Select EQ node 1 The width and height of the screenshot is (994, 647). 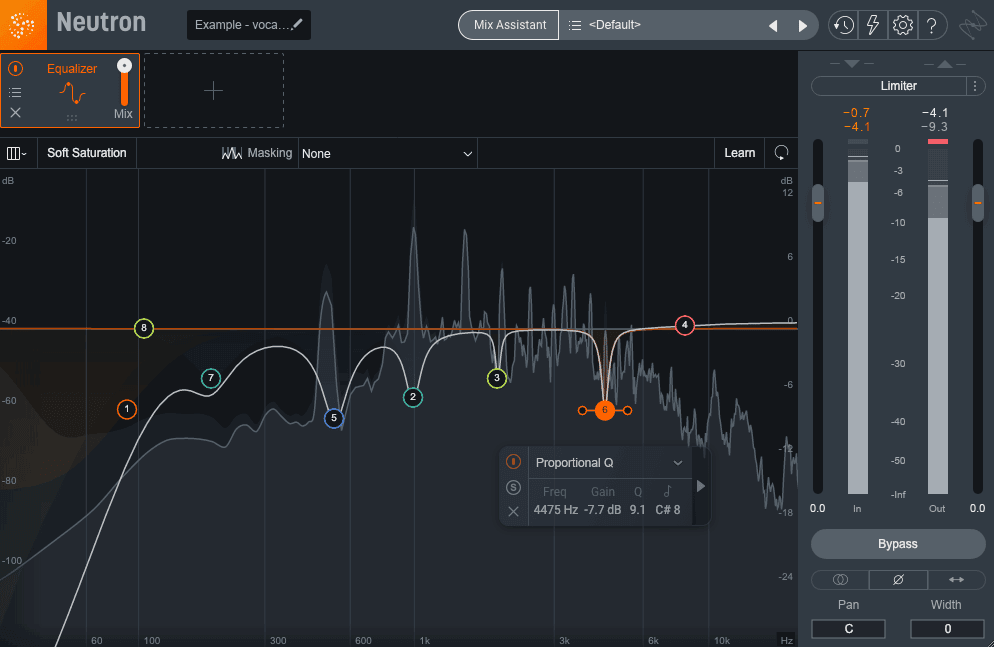point(127,409)
